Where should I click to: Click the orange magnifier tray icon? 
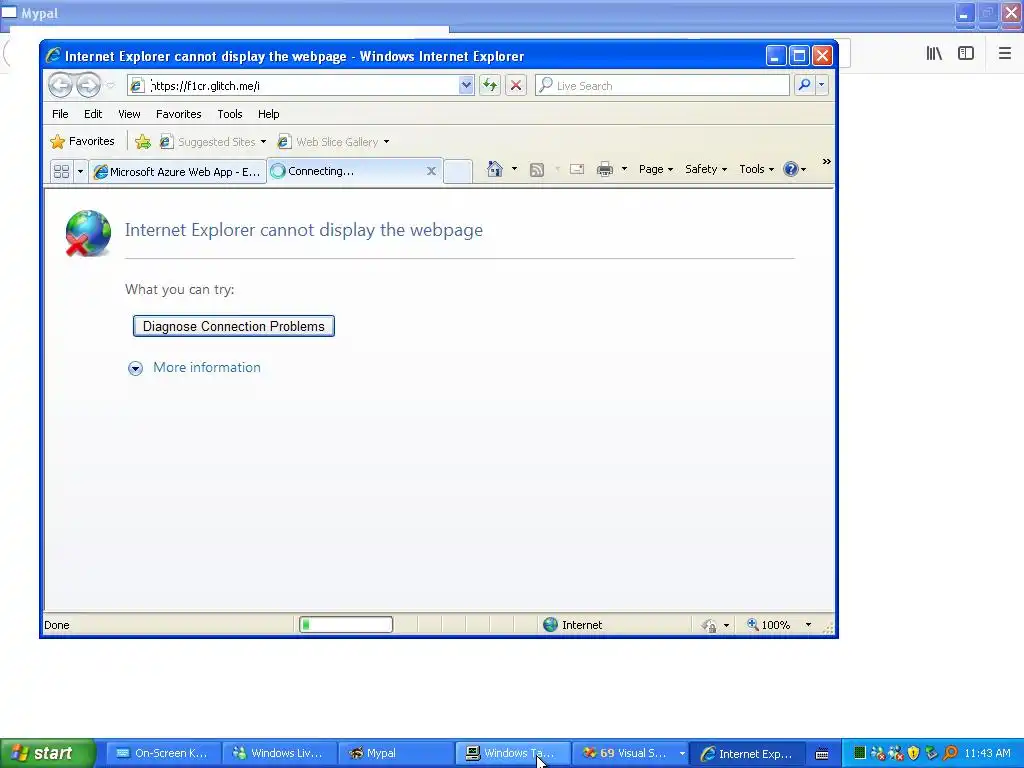coord(950,754)
